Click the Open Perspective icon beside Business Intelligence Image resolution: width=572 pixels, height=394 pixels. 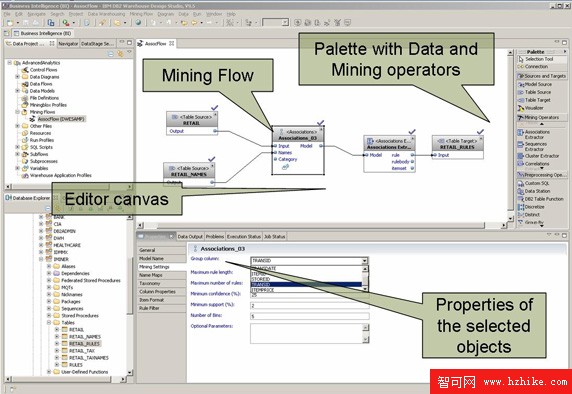[7, 33]
